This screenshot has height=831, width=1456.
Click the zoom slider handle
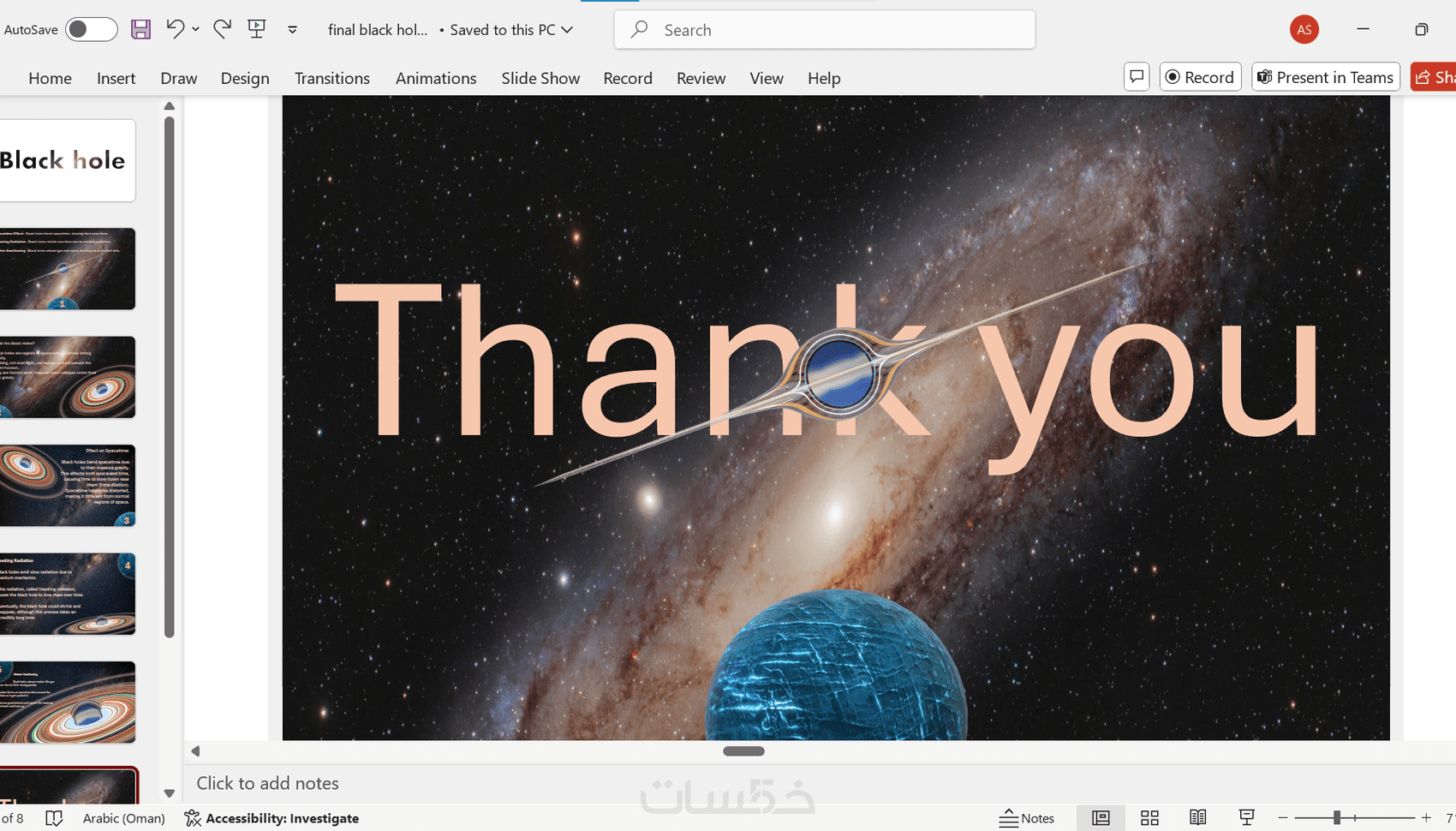pyautogui.click(x=1336, y=818)
